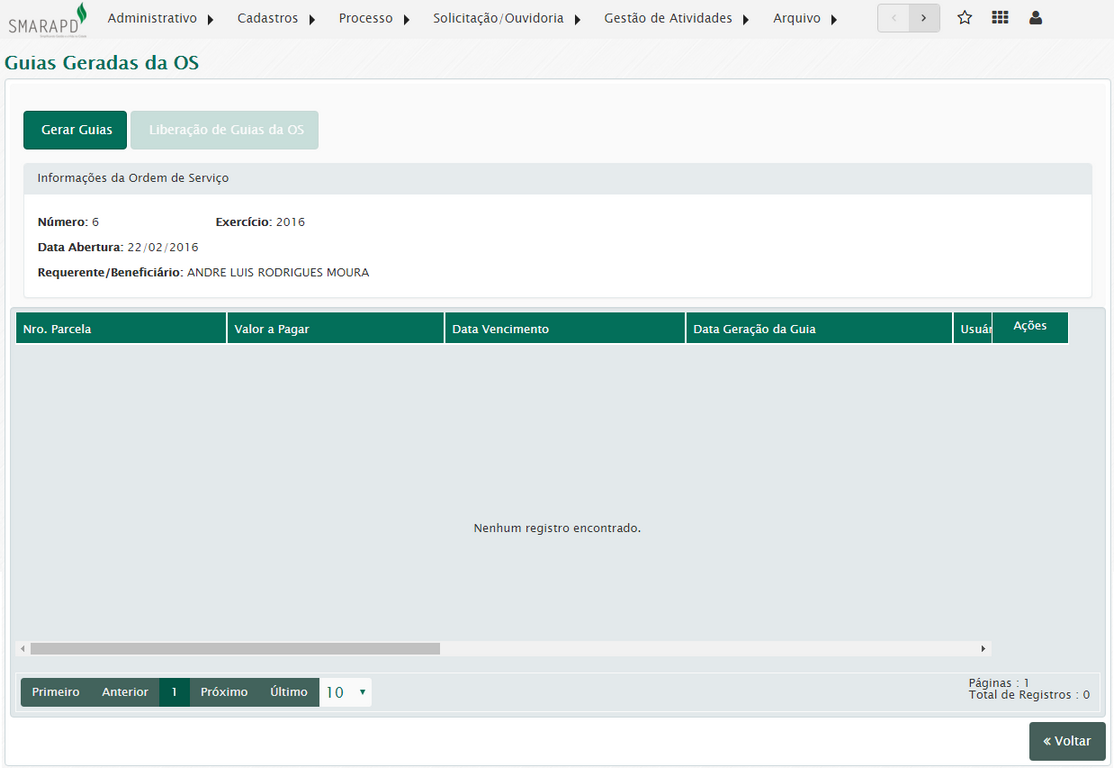The image size is (1114, 768).
Task: Click the SMARAPD logo icon
Action: click(x=48, y=19)
